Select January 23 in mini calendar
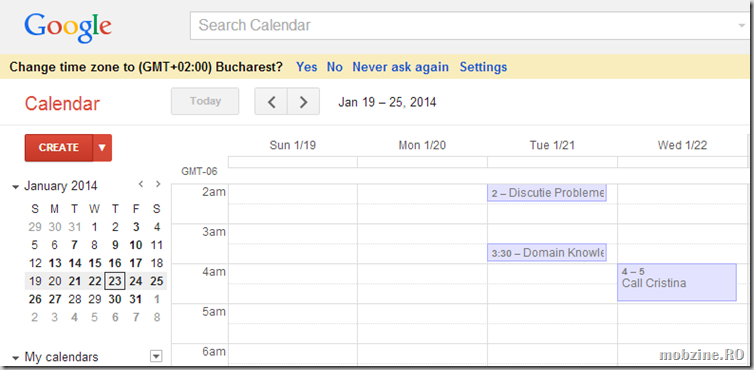Viewport: 754px width, 370px height. [114, 281]
